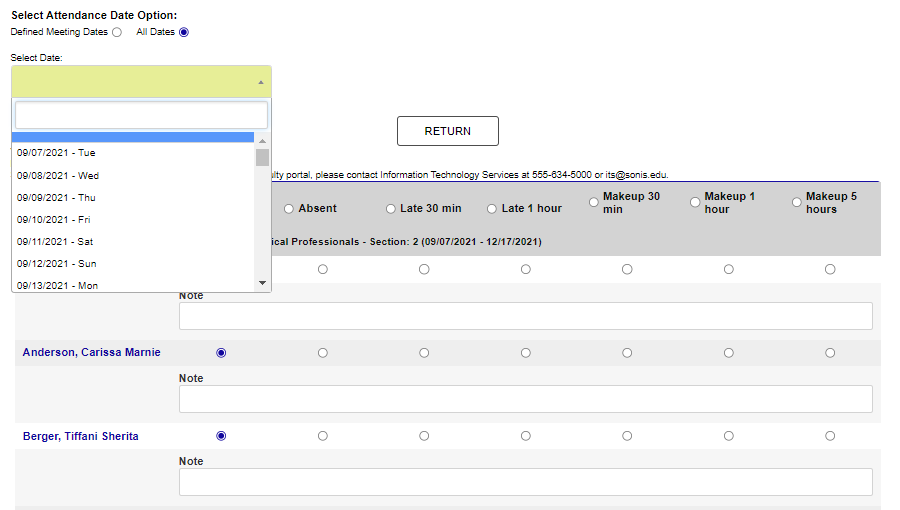Mark Berger, Tiffani Sherita Makeup 5 hours
This screenshot has height=510, width=900.
[830, 436]
